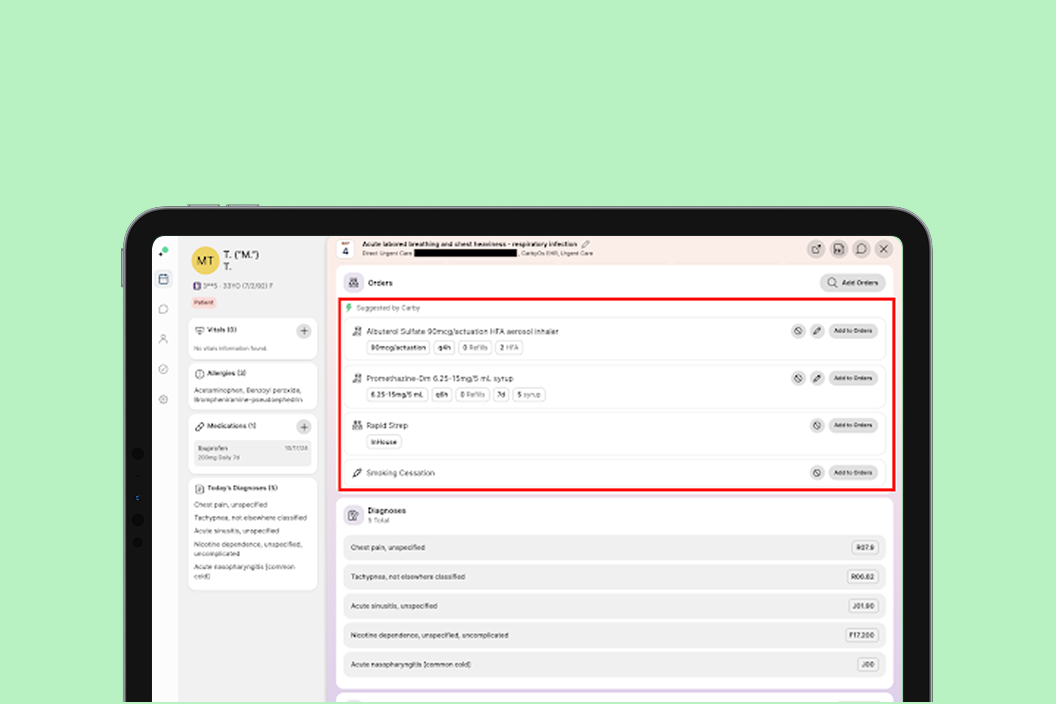Image resolution: width=1056 pixels, height=704 pixels.
Task: Click the InHouse tag under Rapid Strep
Action: tap(384, 442)
